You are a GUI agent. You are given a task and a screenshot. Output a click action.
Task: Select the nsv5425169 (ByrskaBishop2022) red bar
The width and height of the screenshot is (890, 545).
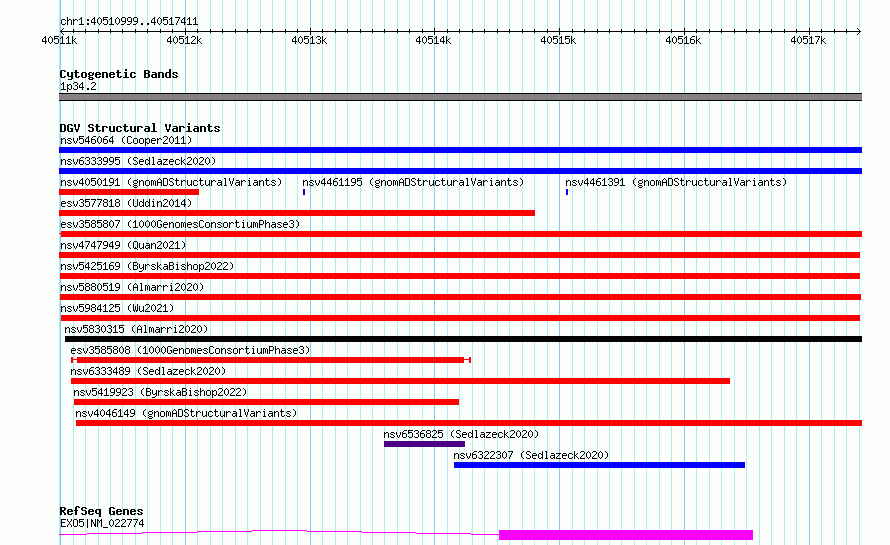pos(460,276)
